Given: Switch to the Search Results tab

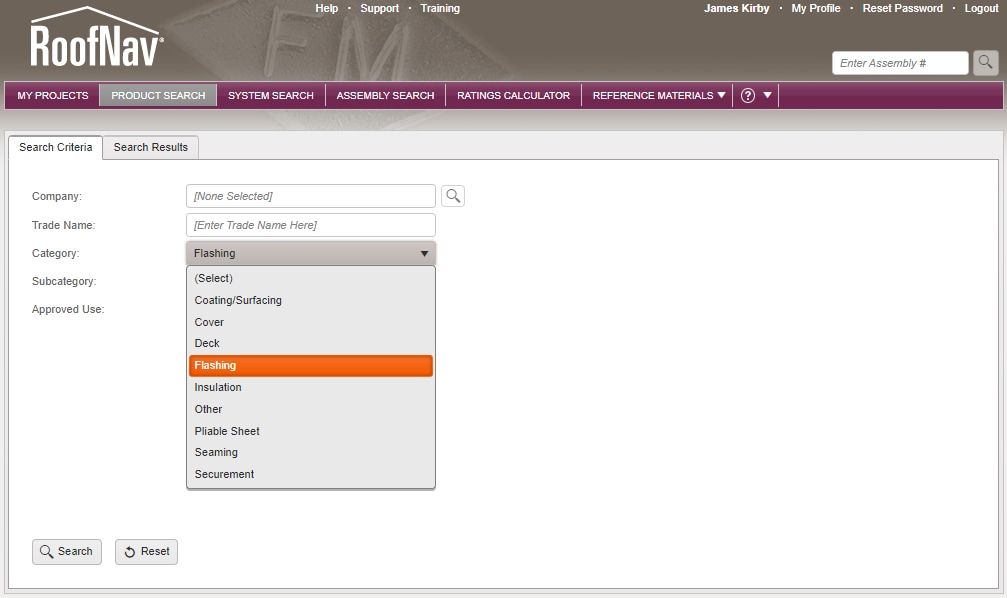Looking at the screenshot, I should tap(150, 147).
